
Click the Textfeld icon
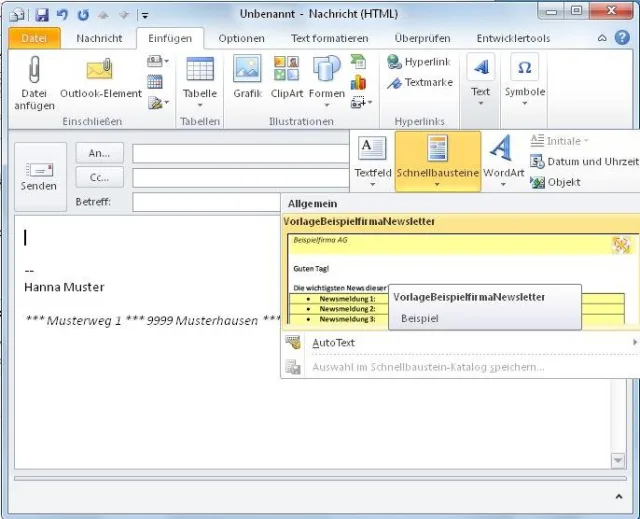pos(372,150)
